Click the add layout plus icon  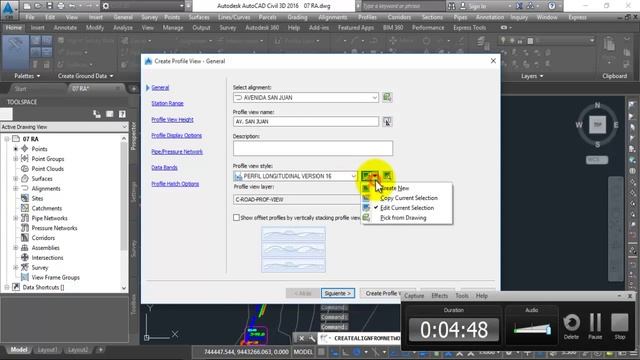click(100, 350)
